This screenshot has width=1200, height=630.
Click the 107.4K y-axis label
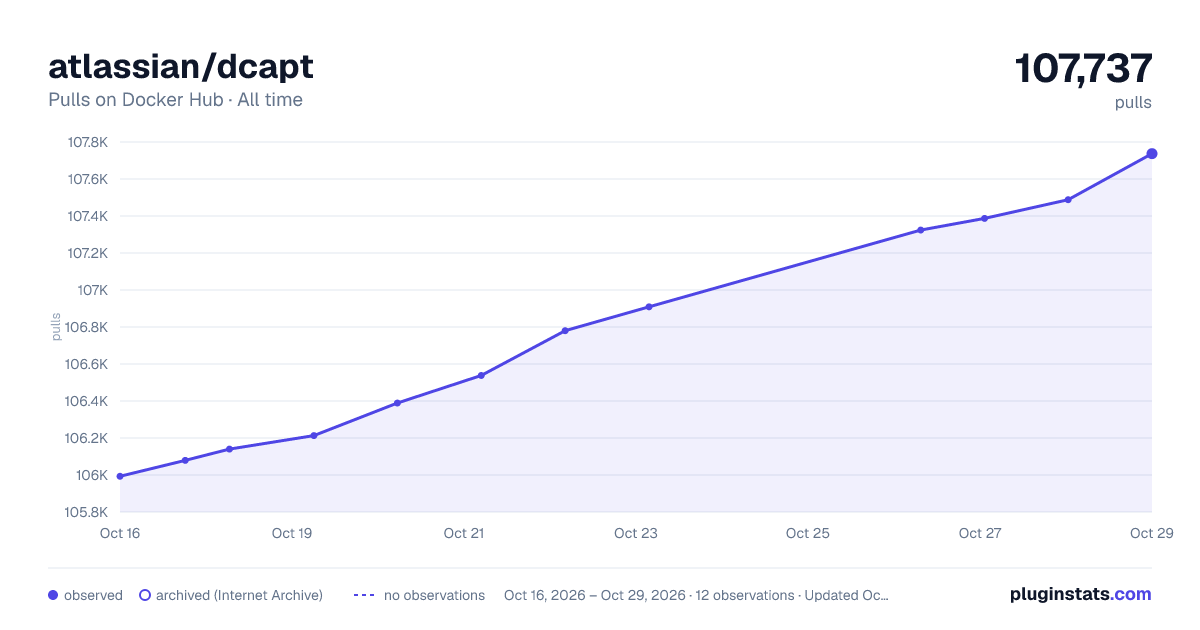coord(87,216)
